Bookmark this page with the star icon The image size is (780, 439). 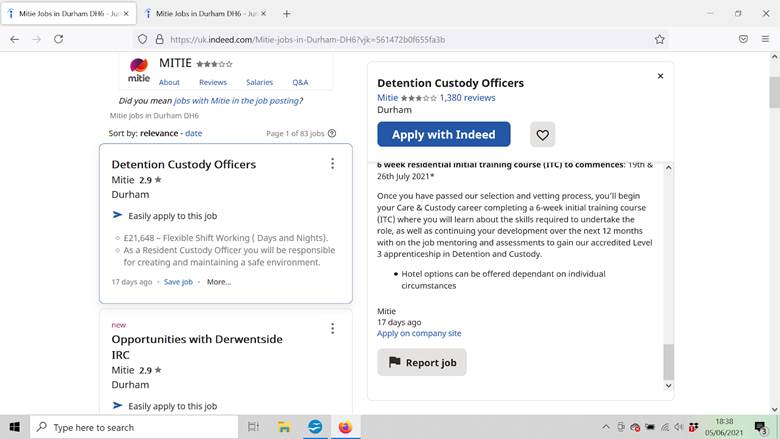click(660, 39)
